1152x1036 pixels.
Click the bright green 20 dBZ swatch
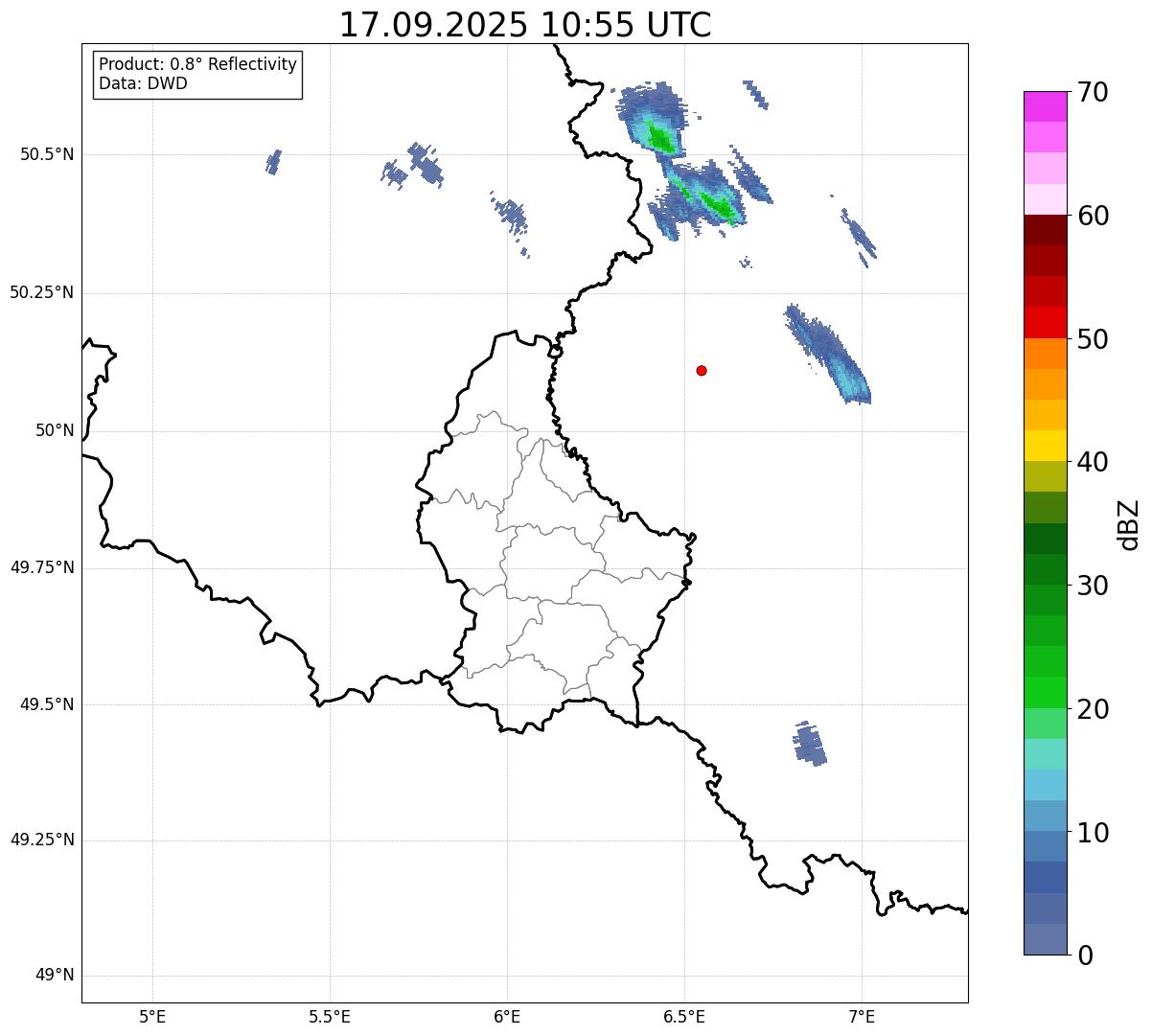[1046, 693]
